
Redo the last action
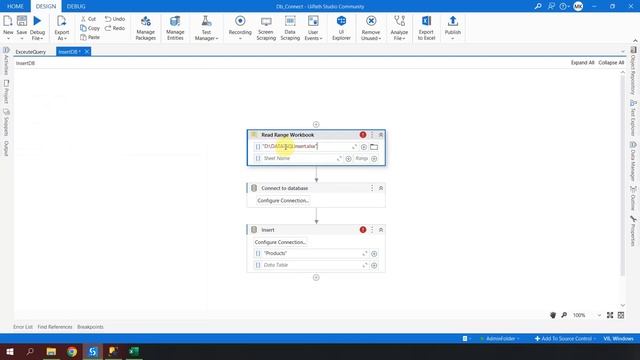coord(115,28)
